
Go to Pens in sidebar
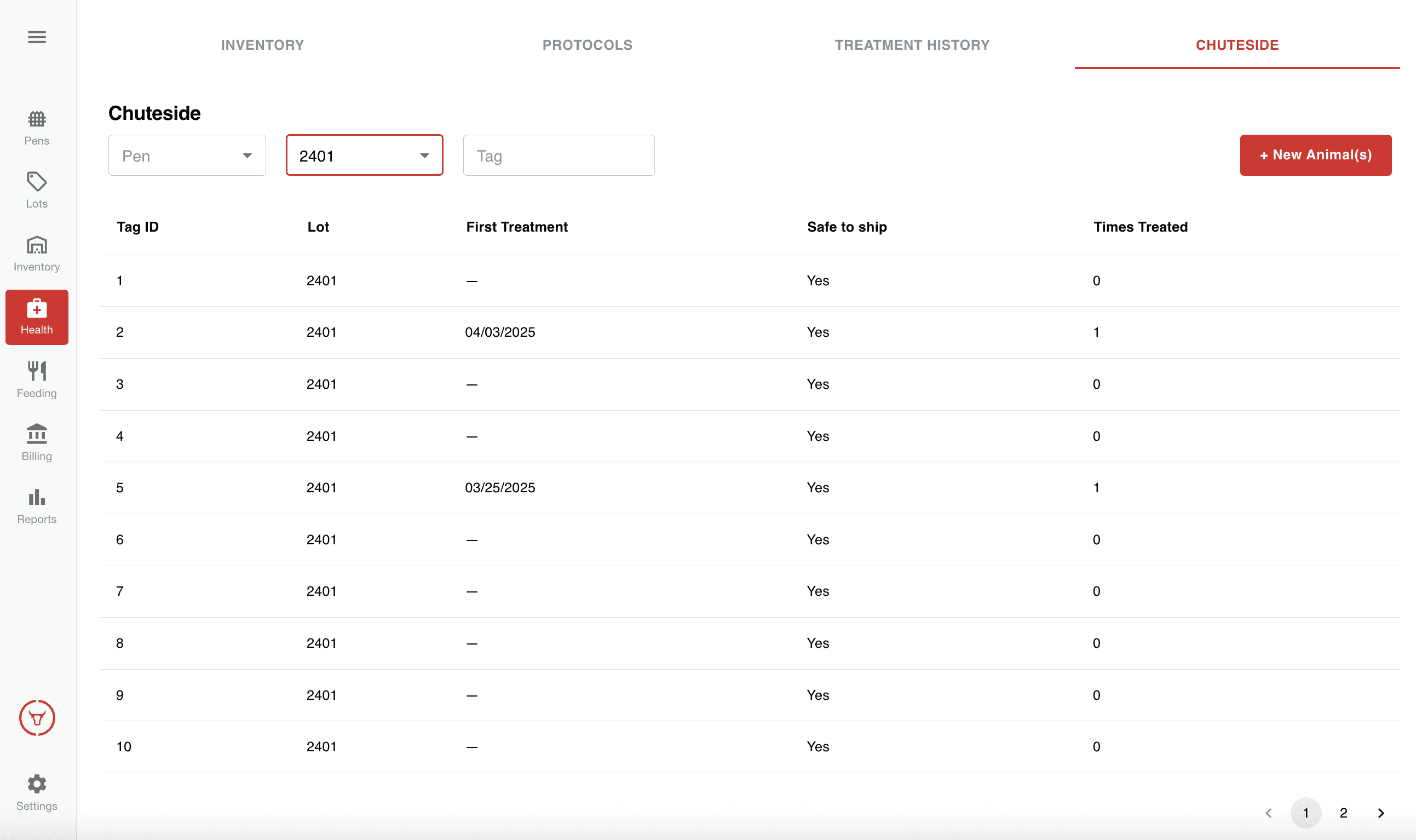[37, 128]
